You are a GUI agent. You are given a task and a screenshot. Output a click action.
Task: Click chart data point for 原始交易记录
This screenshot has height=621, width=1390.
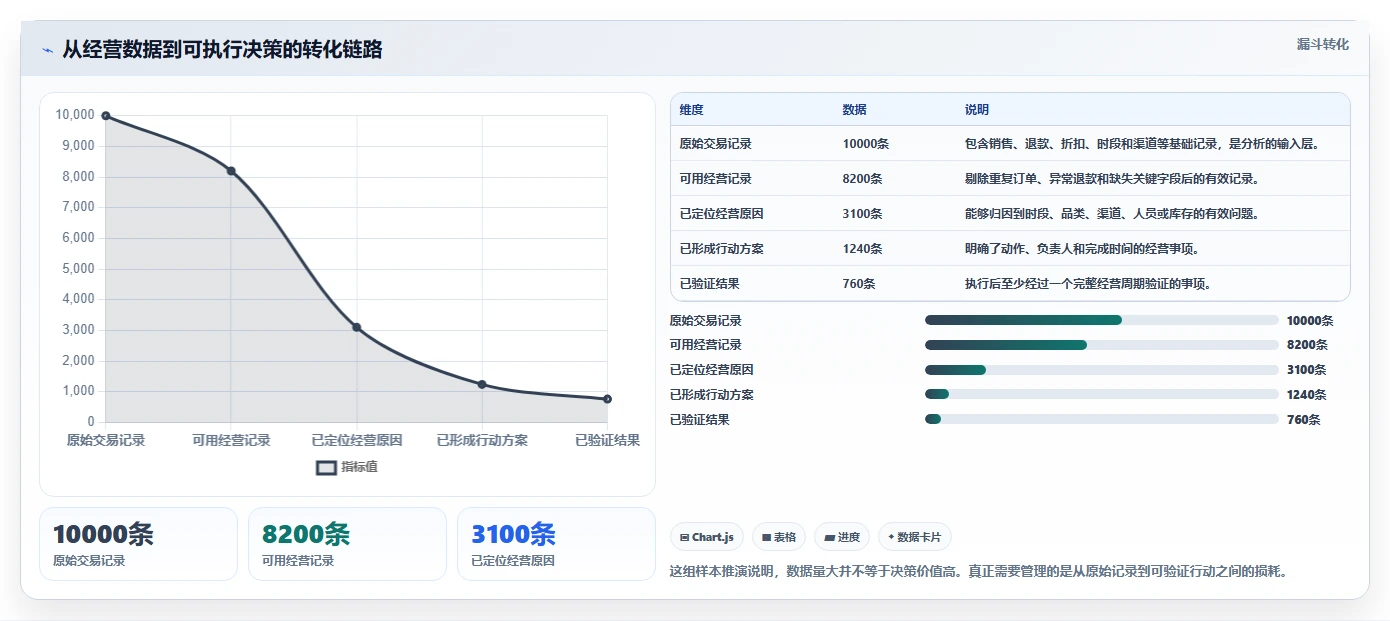(x=106, y=116)
